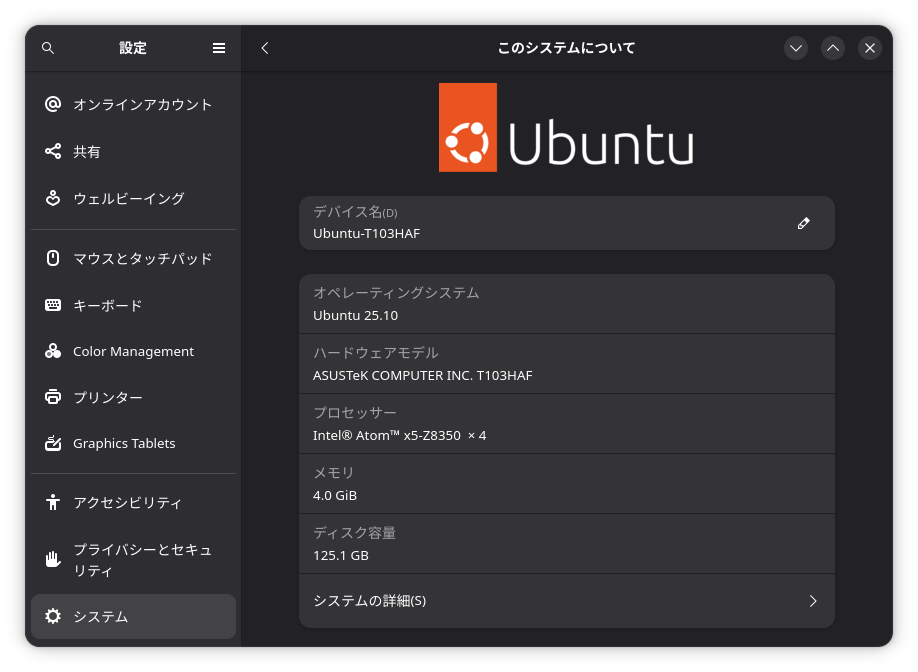Edit the device name with the pencil icon
Viewport: 918px width, 672px height.
(x=803, y=223)
